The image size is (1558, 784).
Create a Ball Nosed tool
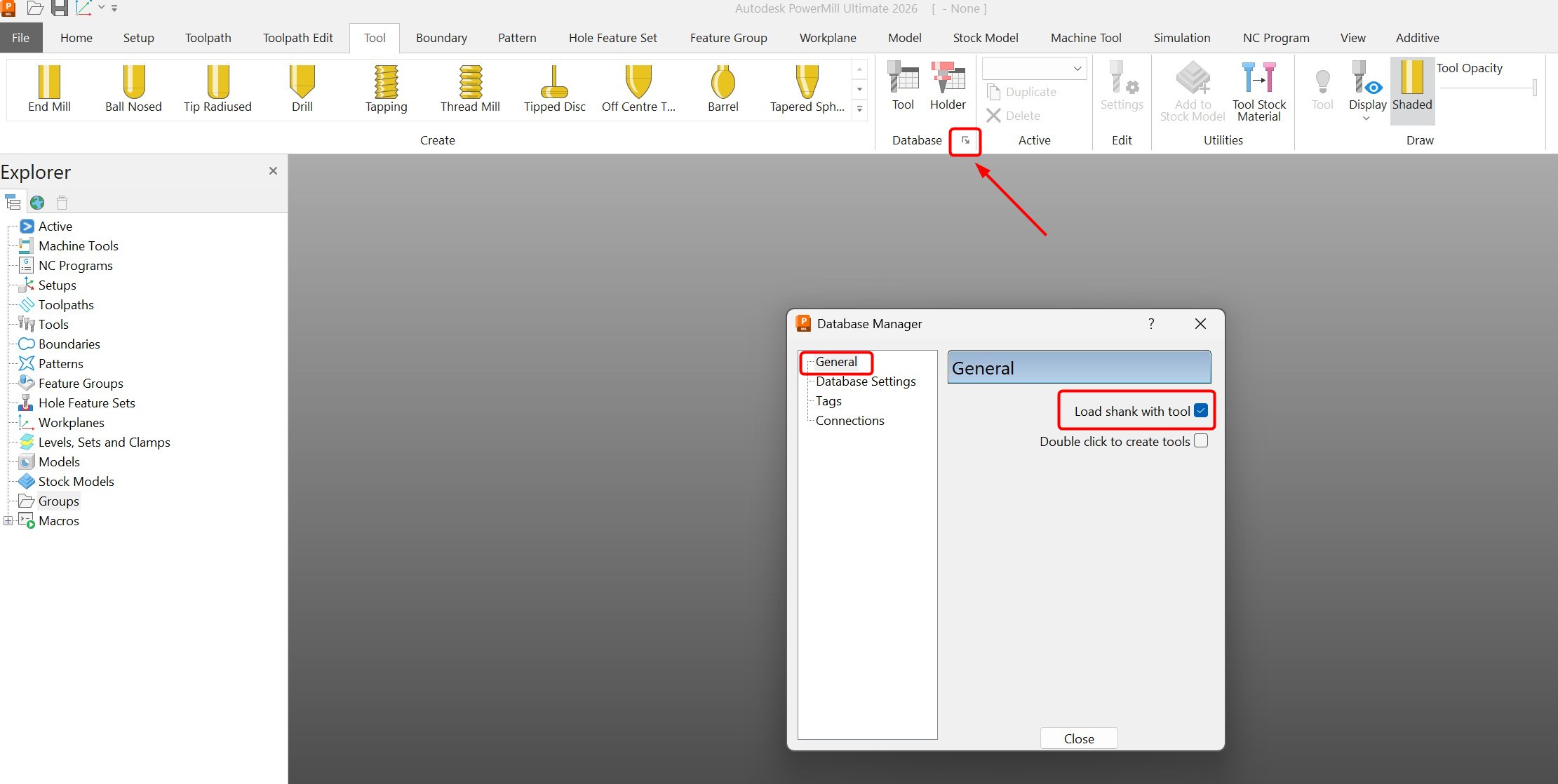[x=133, y=89]
